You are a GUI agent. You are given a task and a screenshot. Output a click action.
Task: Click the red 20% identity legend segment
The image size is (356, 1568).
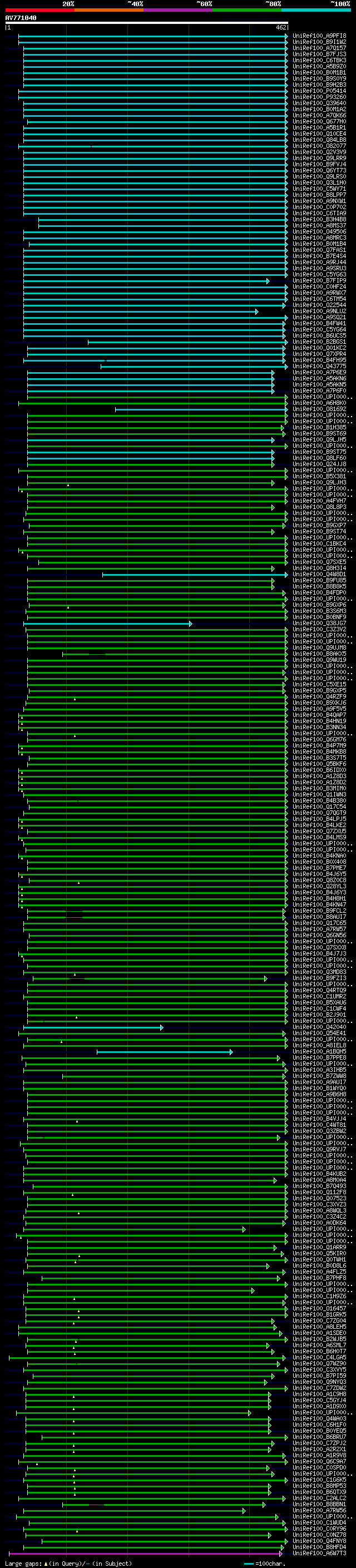pyautogui.click(x=39, y=10)
